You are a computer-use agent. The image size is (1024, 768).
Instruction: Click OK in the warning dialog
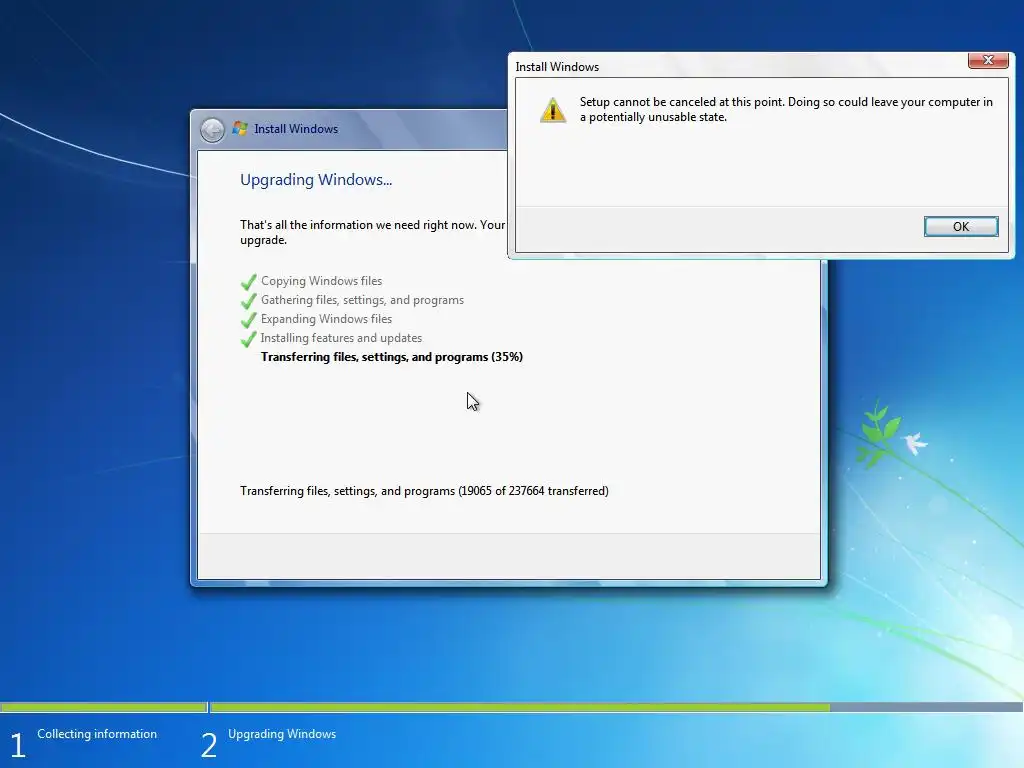[x=961, y=226]
